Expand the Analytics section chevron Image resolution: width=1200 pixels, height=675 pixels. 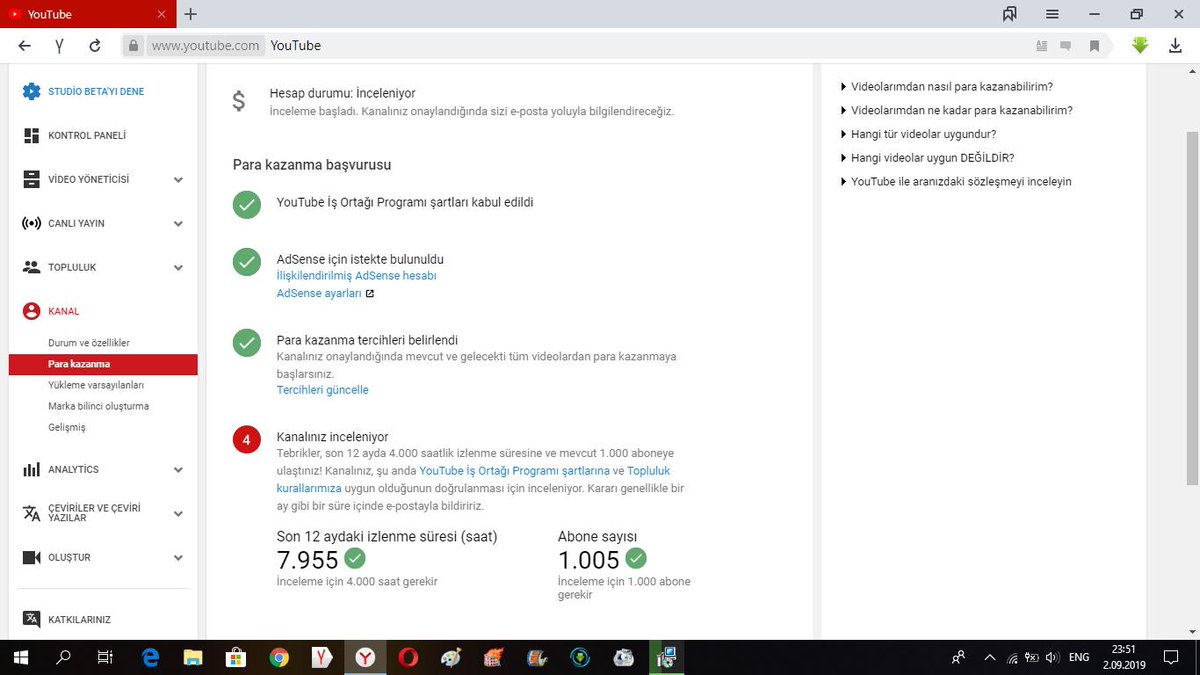point(178,470)
